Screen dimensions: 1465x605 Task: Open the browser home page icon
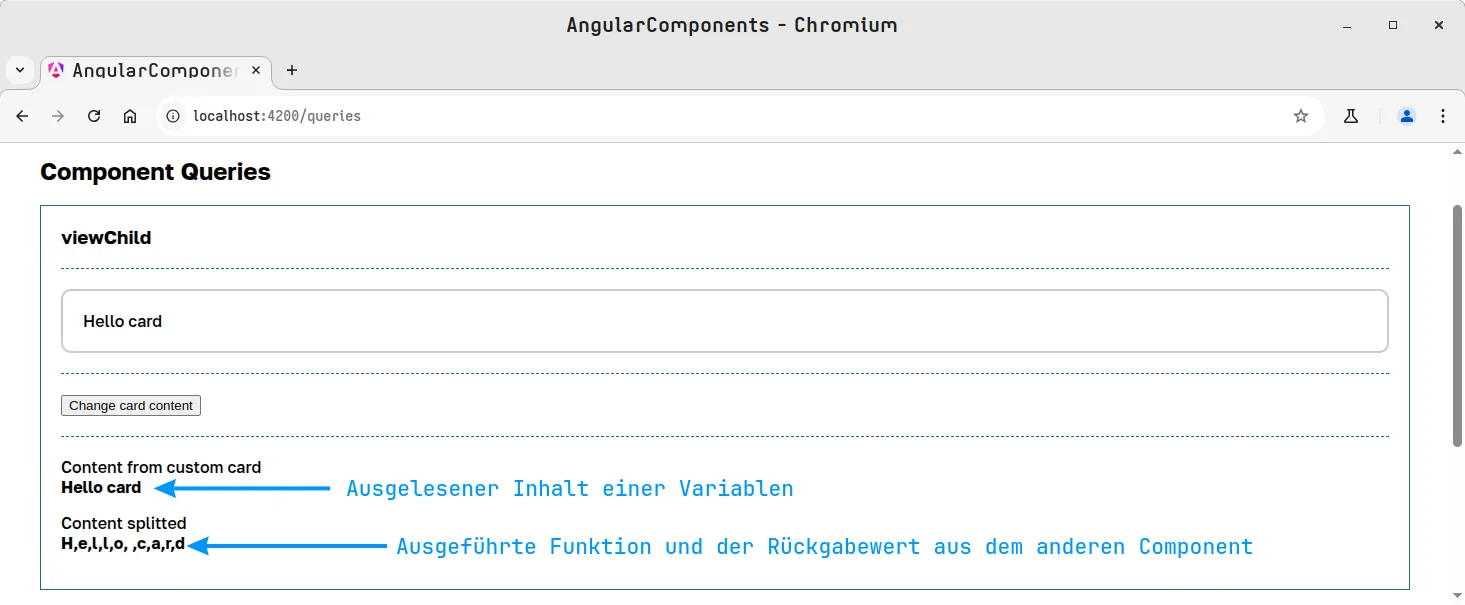click(x=130, y=116)
